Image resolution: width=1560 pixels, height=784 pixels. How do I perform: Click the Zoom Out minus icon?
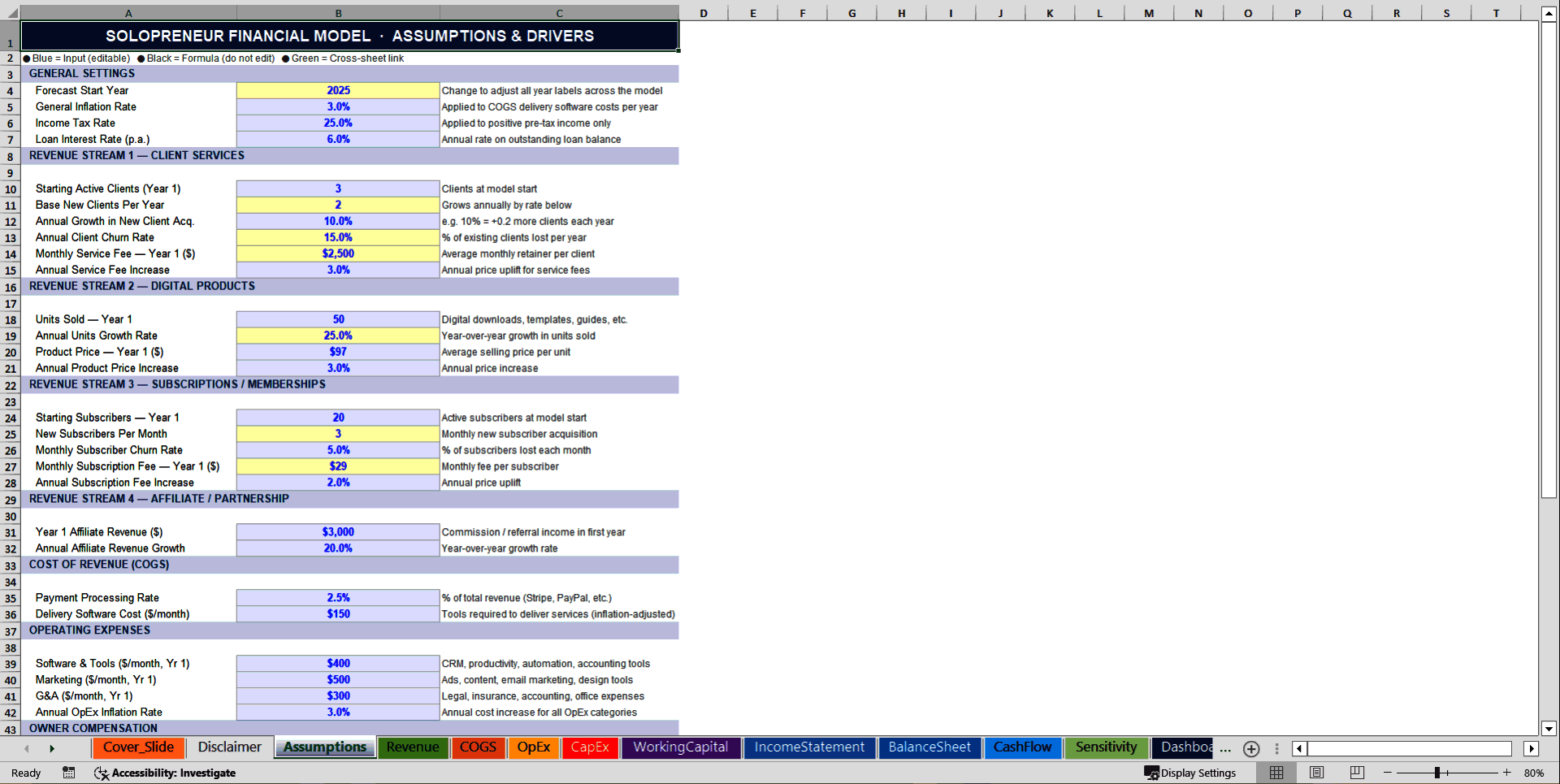pos(1387,773)
